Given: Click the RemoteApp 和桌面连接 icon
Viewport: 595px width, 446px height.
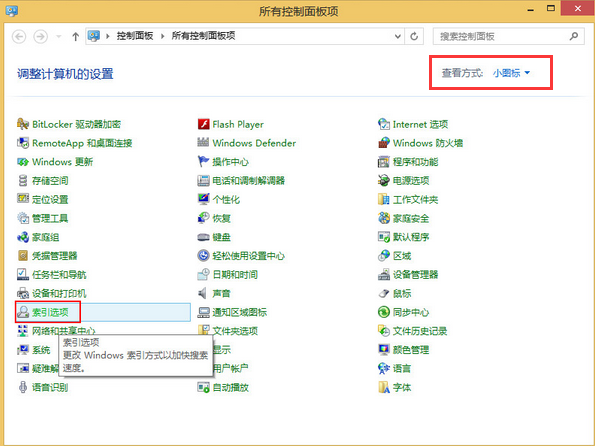Looking at the screenshot, I should tap(23, 143).
